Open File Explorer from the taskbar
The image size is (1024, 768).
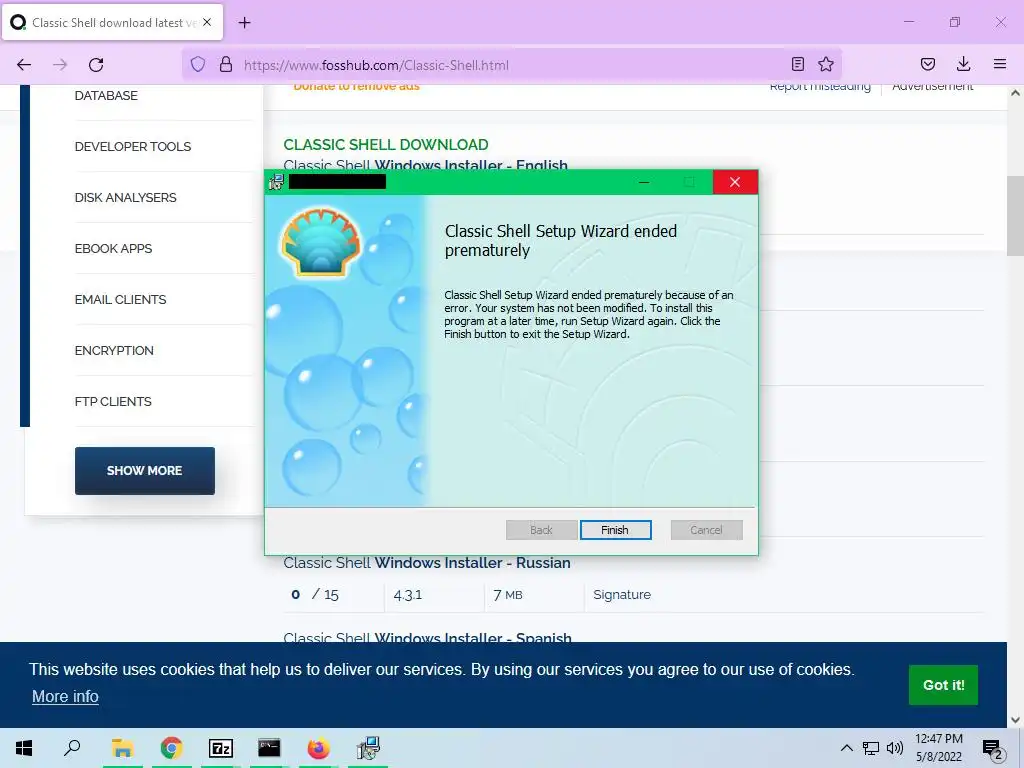122,748
